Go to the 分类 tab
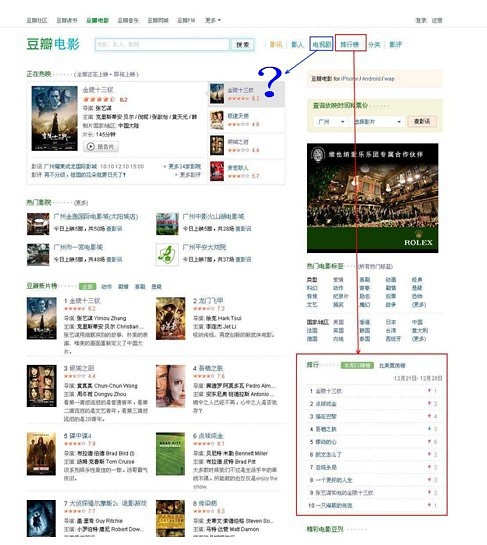The width and height of the screenshot is (487, 545). pos(374,44)
